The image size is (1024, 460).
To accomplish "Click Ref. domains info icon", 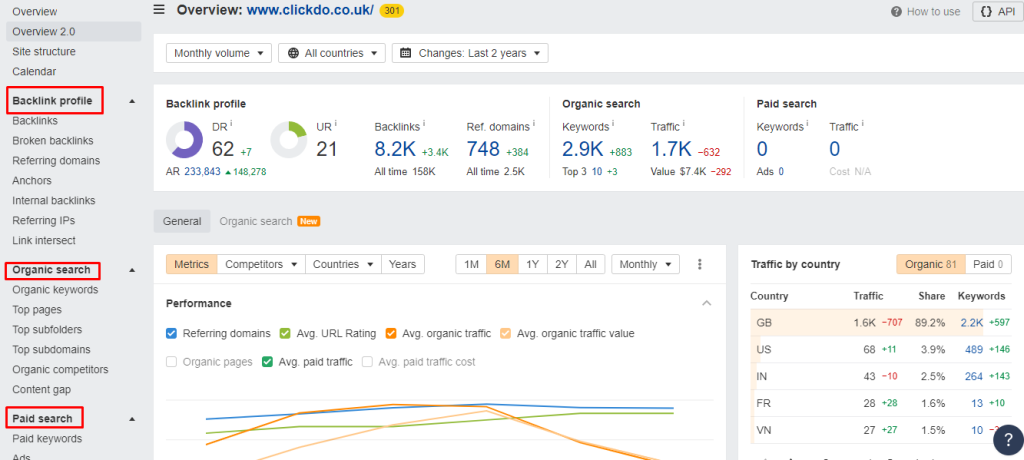I will tap(534, 123).
